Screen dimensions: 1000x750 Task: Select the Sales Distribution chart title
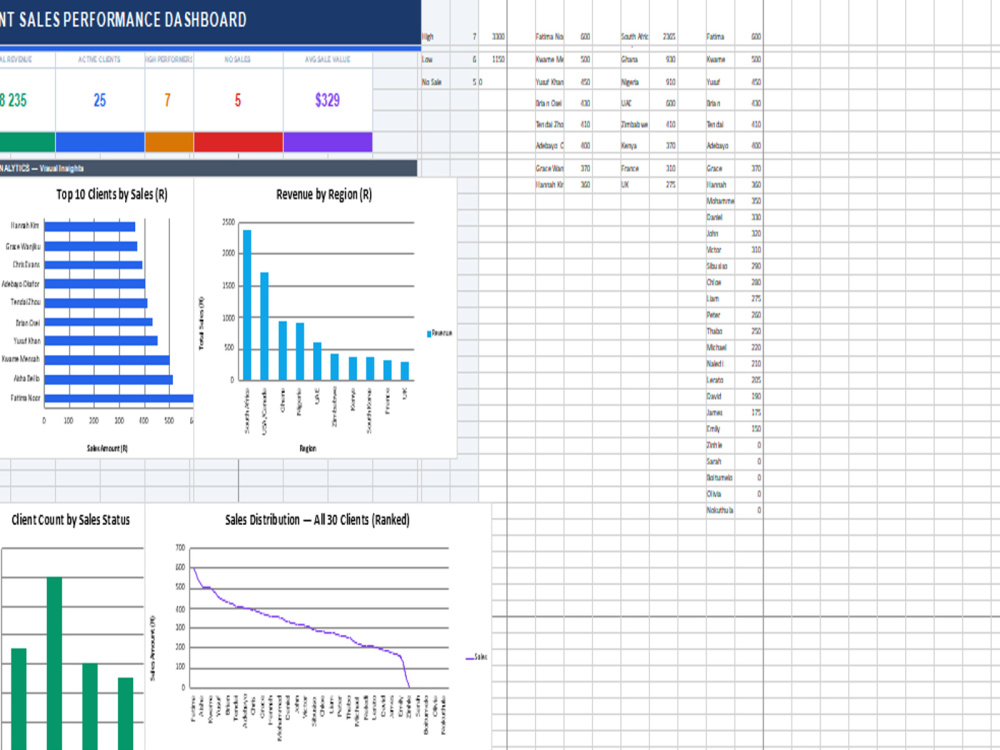(317, 520)
